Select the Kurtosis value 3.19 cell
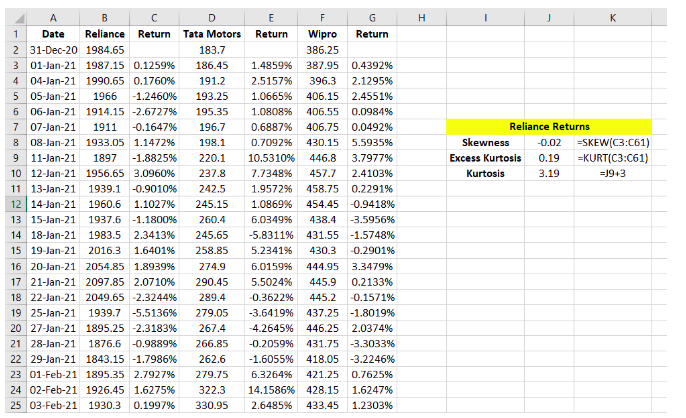This screenshot has height=418, width=686. click(x=549, y=173)
